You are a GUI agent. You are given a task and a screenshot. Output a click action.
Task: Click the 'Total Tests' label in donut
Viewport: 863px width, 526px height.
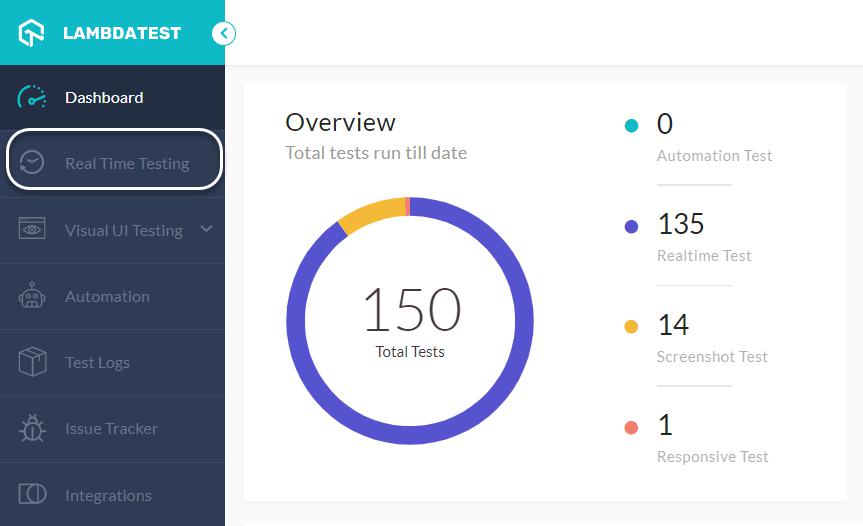pos(410,352)
